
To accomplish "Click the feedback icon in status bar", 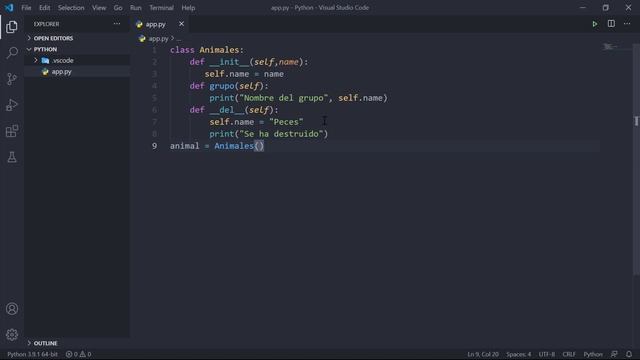I will 614,354.
